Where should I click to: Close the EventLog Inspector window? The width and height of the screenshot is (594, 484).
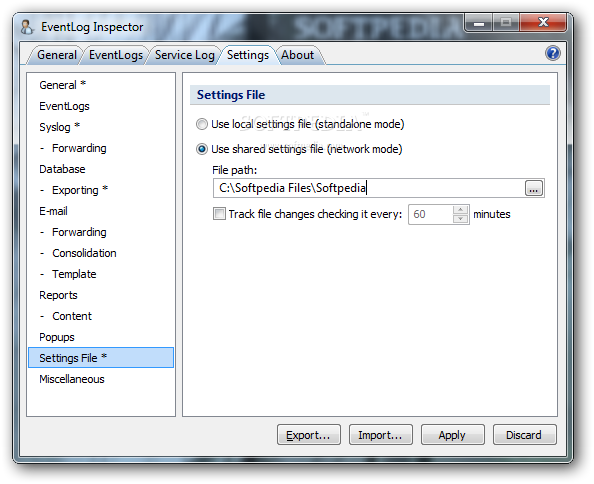click(543, 23)
